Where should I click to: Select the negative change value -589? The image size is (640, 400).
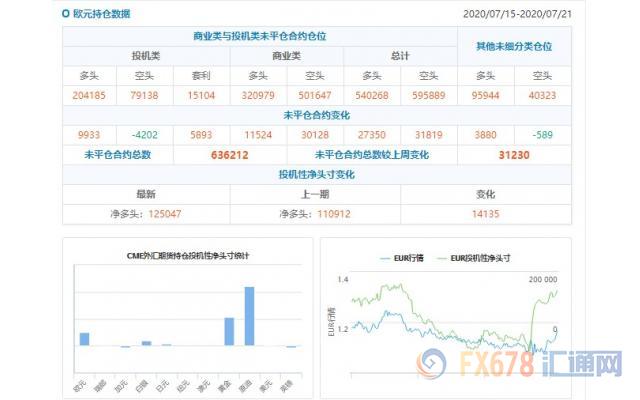[542, 135]
